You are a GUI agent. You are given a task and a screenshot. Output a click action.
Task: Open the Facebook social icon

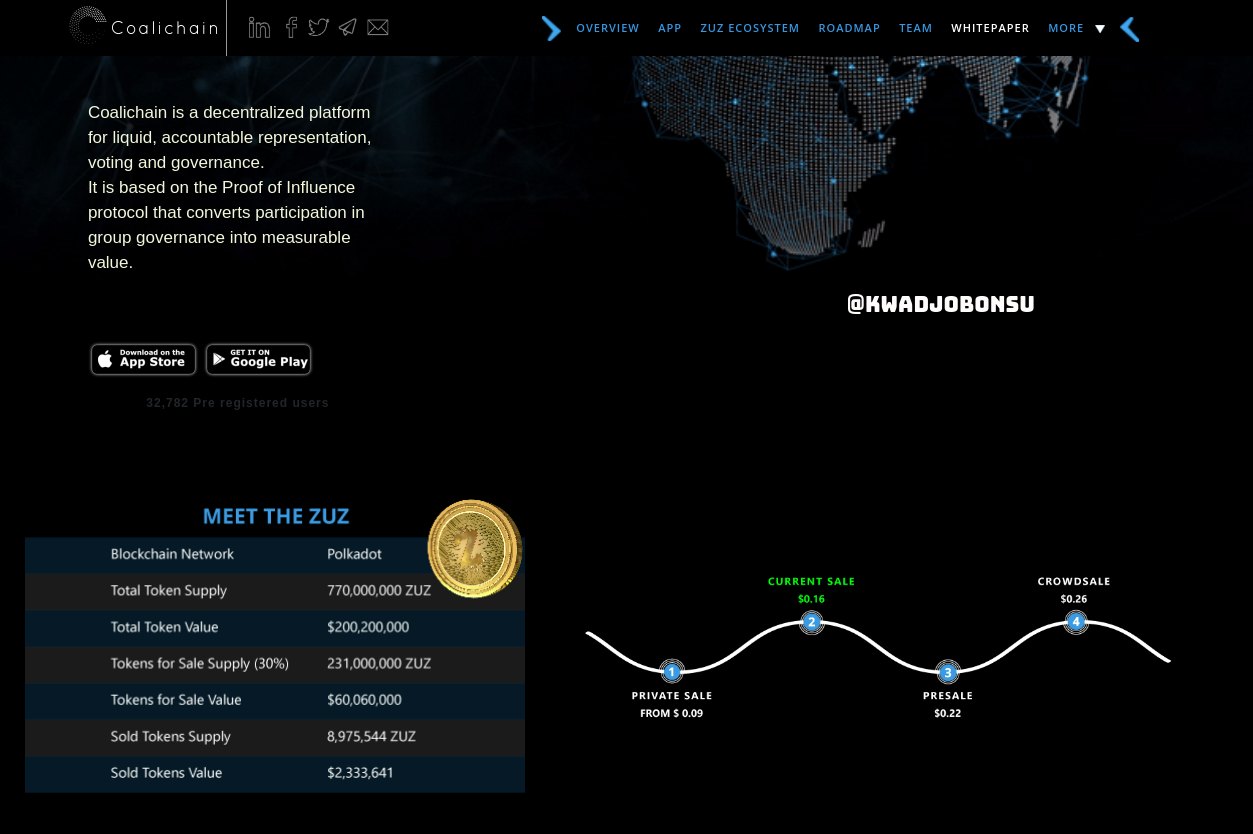[291, 27]
